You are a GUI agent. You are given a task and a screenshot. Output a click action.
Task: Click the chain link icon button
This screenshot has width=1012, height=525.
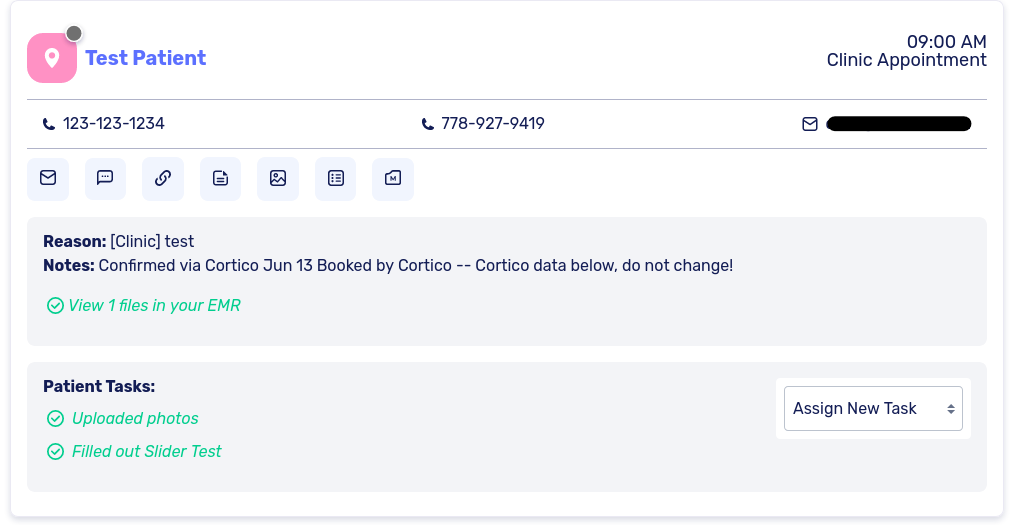click(x=163, y=179)
